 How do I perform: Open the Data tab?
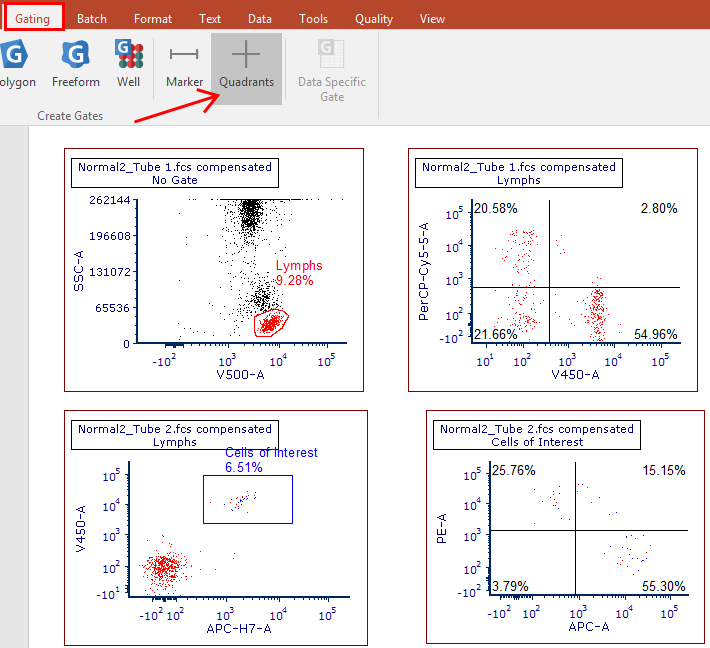tap(260, 18)
